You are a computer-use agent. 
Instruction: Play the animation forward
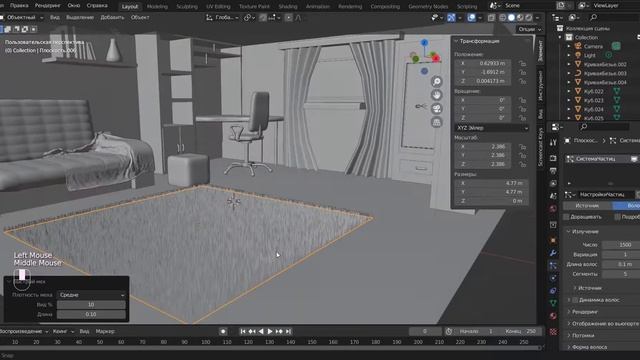270,331
